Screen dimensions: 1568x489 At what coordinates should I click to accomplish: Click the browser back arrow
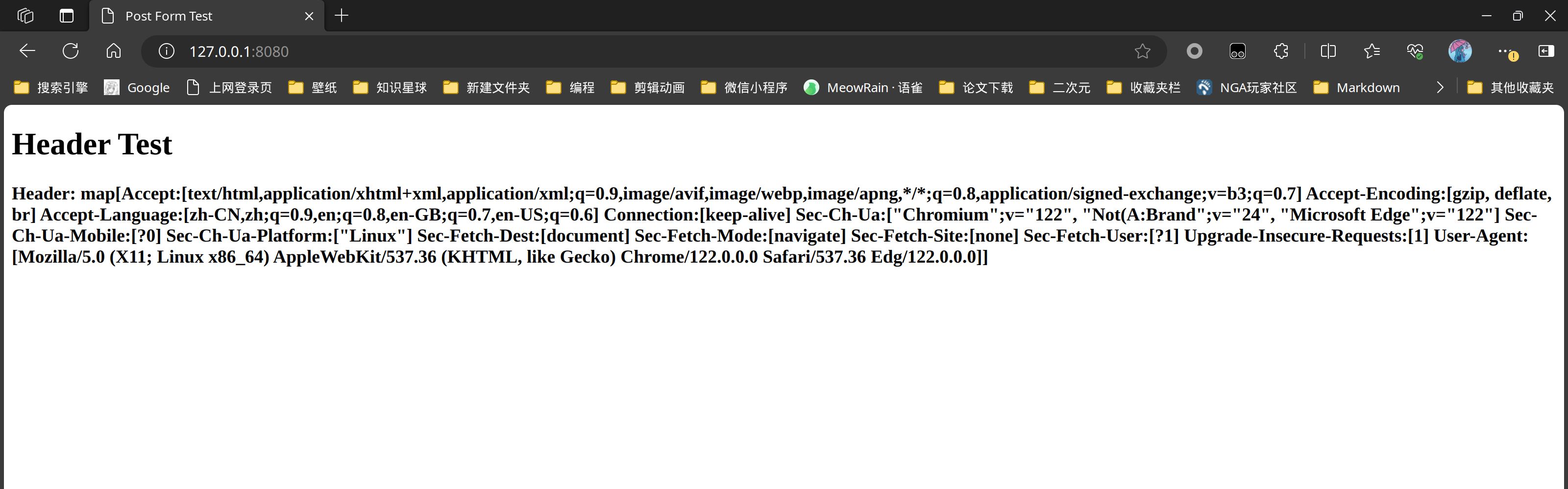[27, 51]
